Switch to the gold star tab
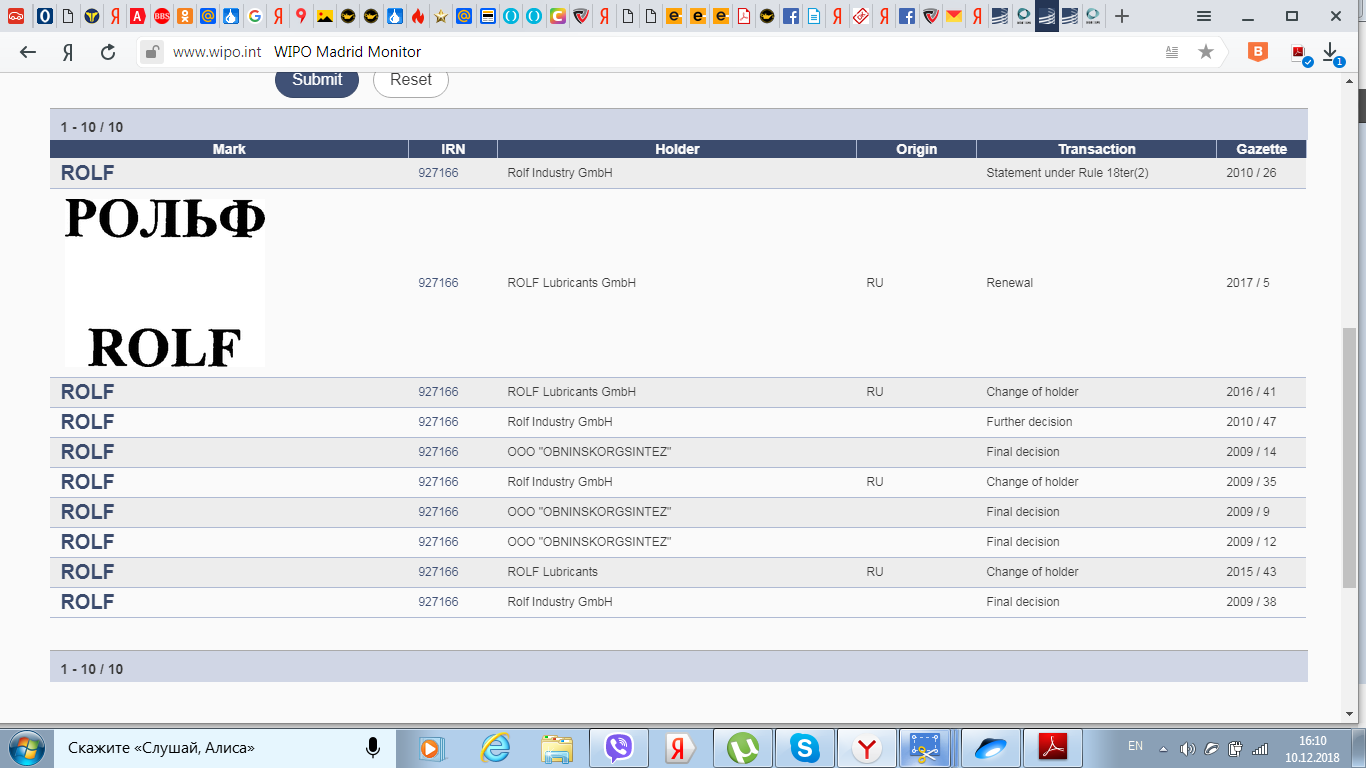This screenshot has height=768, width=1366. (x=441, y=16)
